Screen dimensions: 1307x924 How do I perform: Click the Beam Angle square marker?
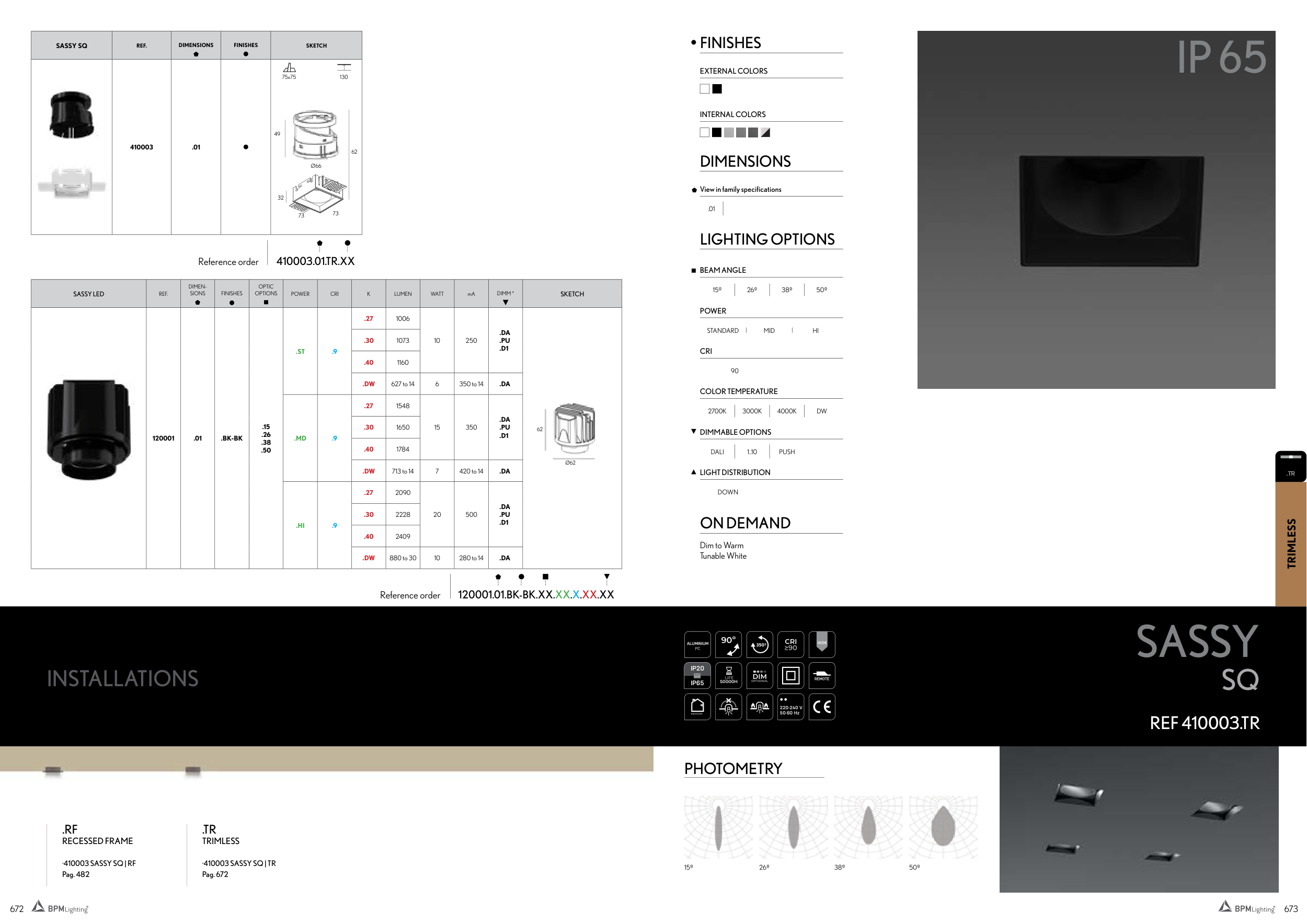pos(693,271)
